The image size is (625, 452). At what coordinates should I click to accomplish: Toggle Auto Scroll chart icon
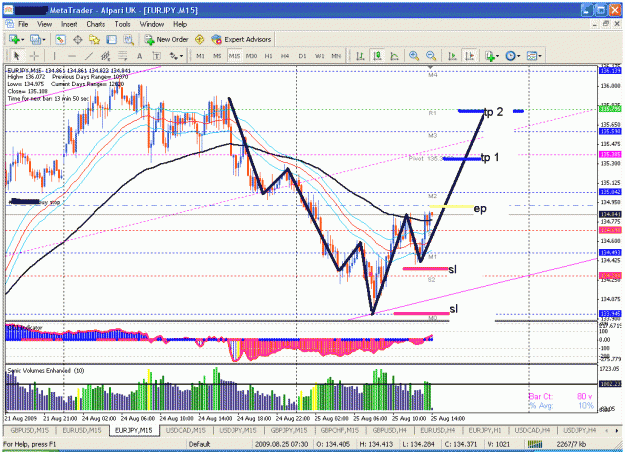pyautogui.click(x=452, y=56)
